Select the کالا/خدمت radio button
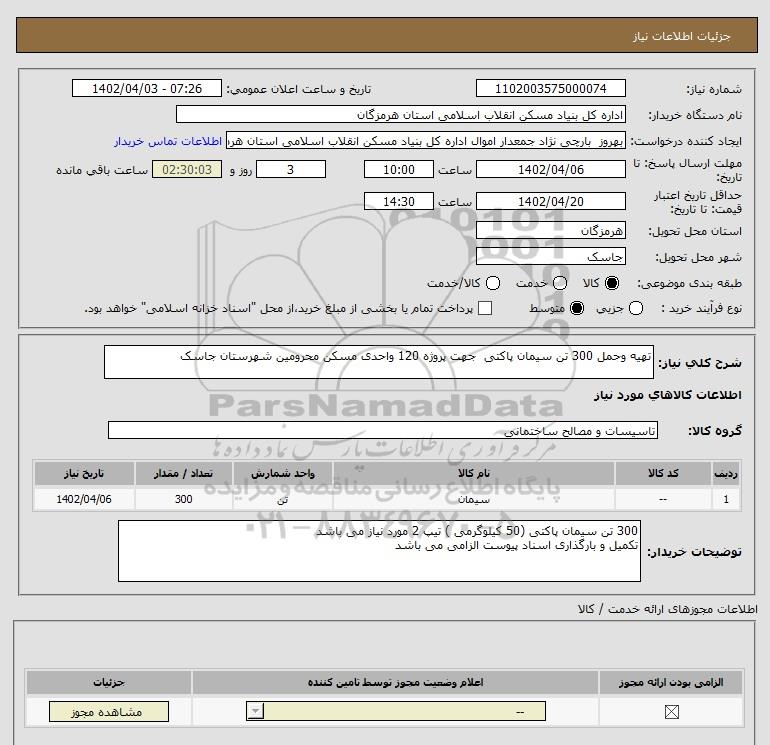This screenshot has height=745, width=770. 493,283
